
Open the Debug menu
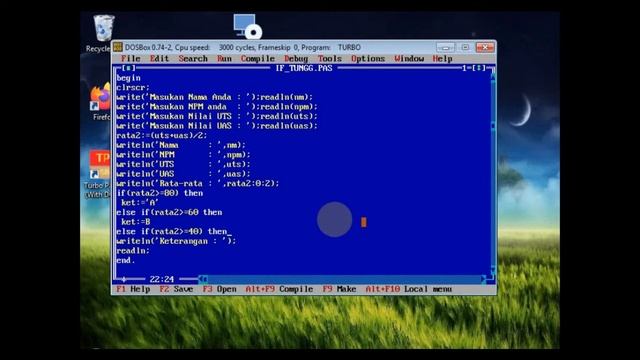[296, 59]
